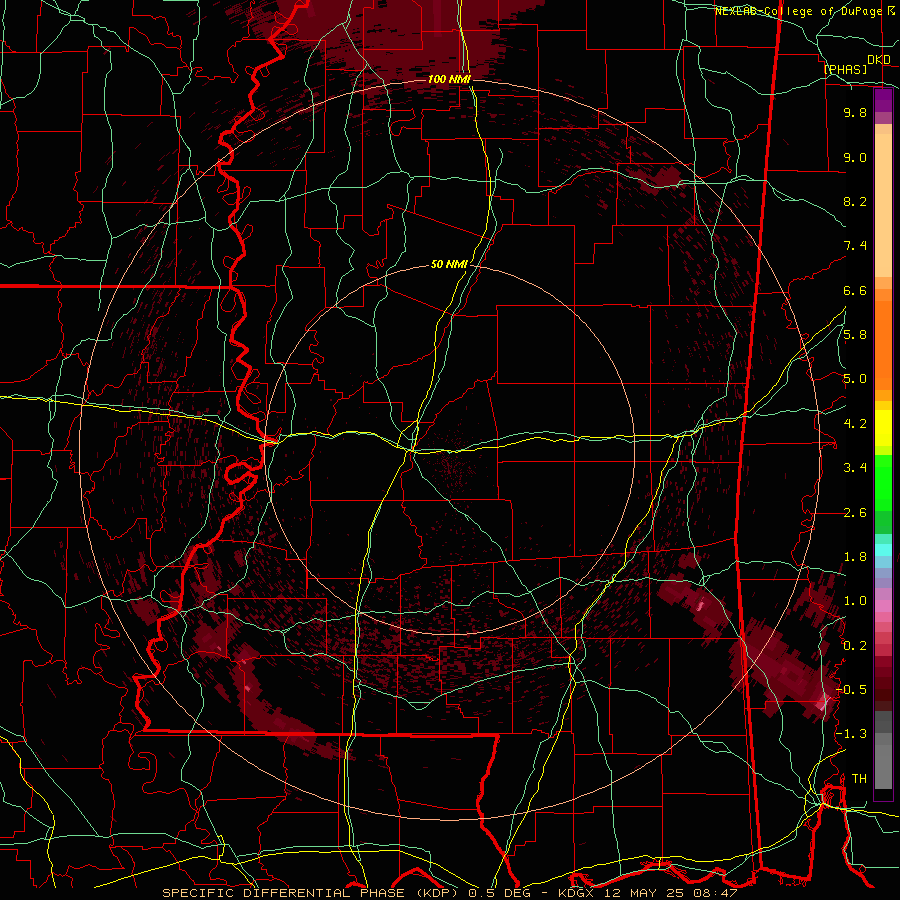
Task: Click the yellow swatch on the color scale
Action: (883, 428)
